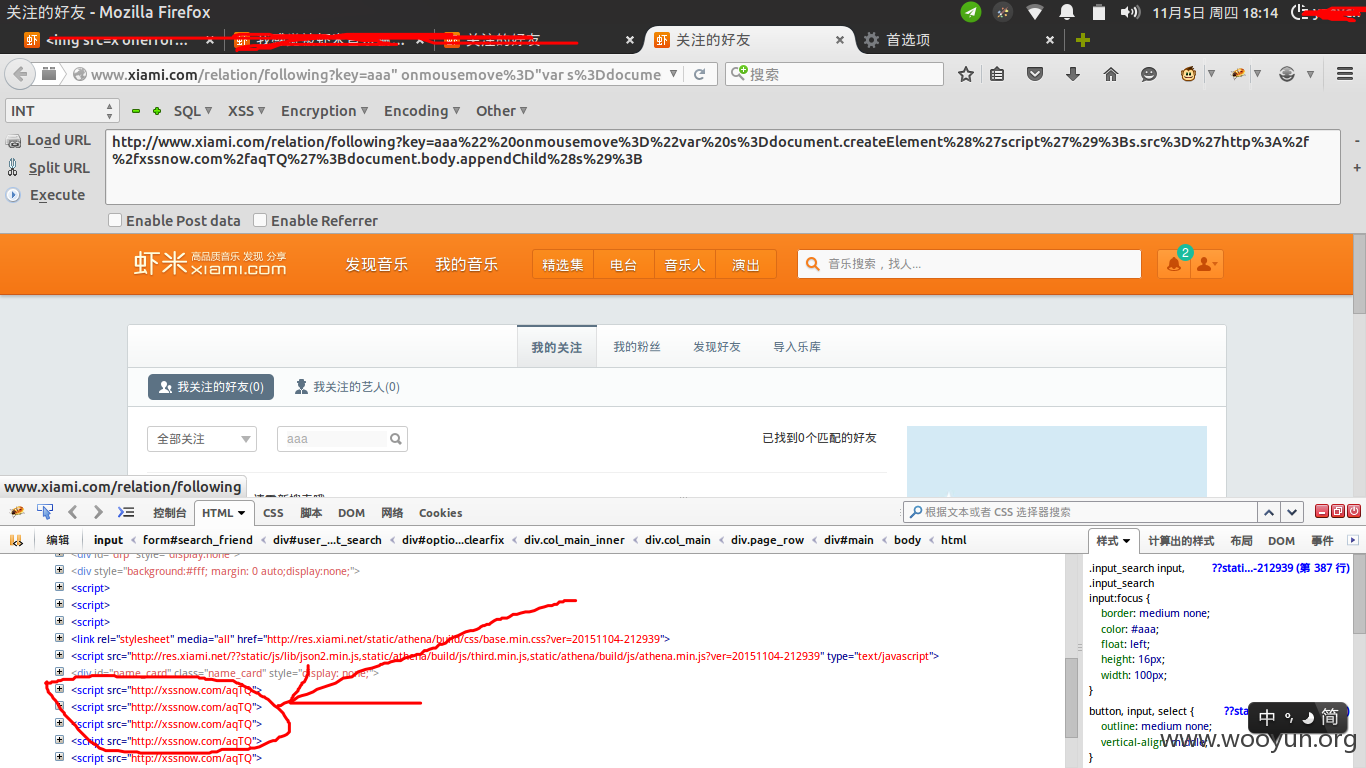
Task: Click the Xiami user profile icon
Action: pyautogui.click(x=1206, y=265)
